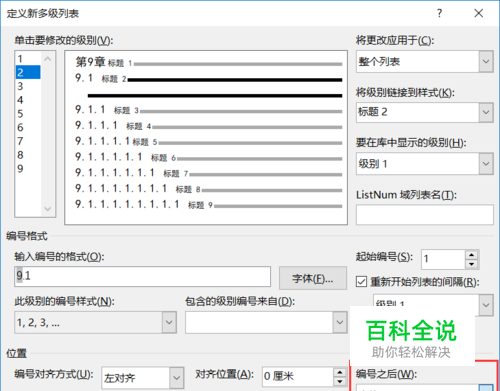Click the 输入编号的格式 field containing 9.1
Viewport: 500px width, 391px height.
coord(142,276)
